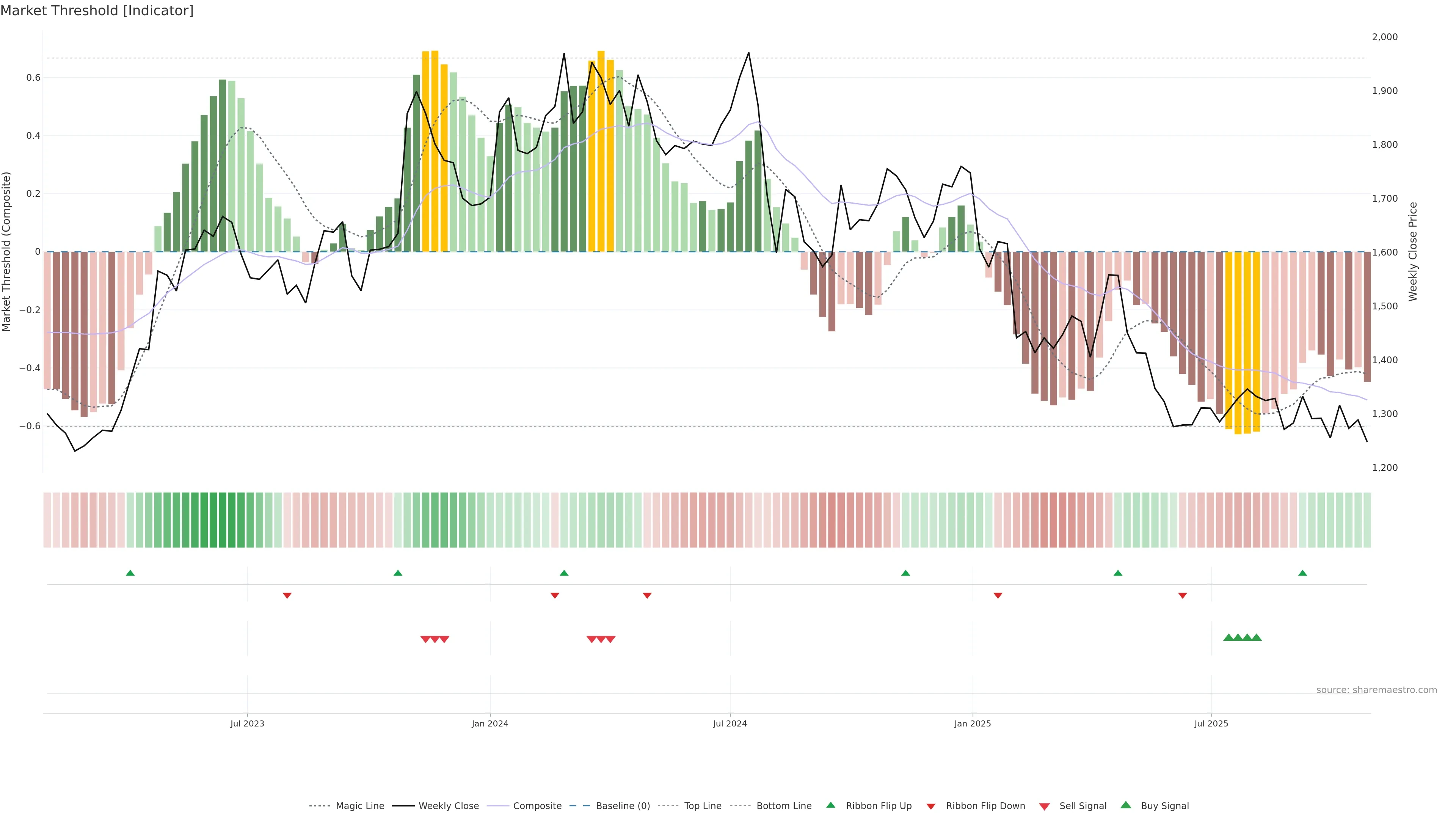Click the Jul 2025 axis label

[x=1211, y=723]
